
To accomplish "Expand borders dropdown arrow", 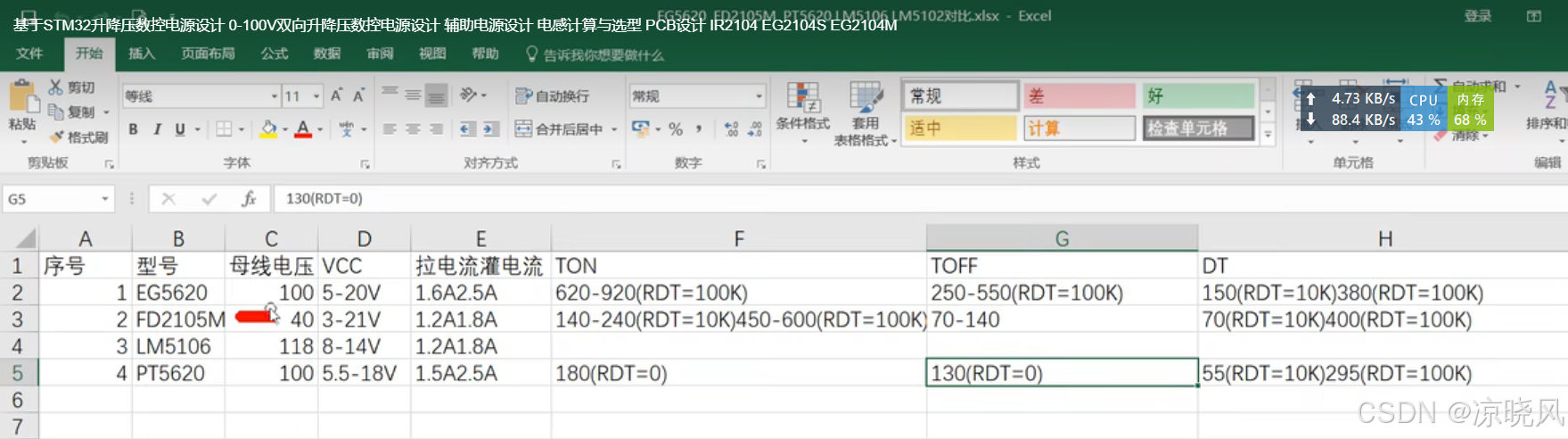I will (x=241, y=130).
